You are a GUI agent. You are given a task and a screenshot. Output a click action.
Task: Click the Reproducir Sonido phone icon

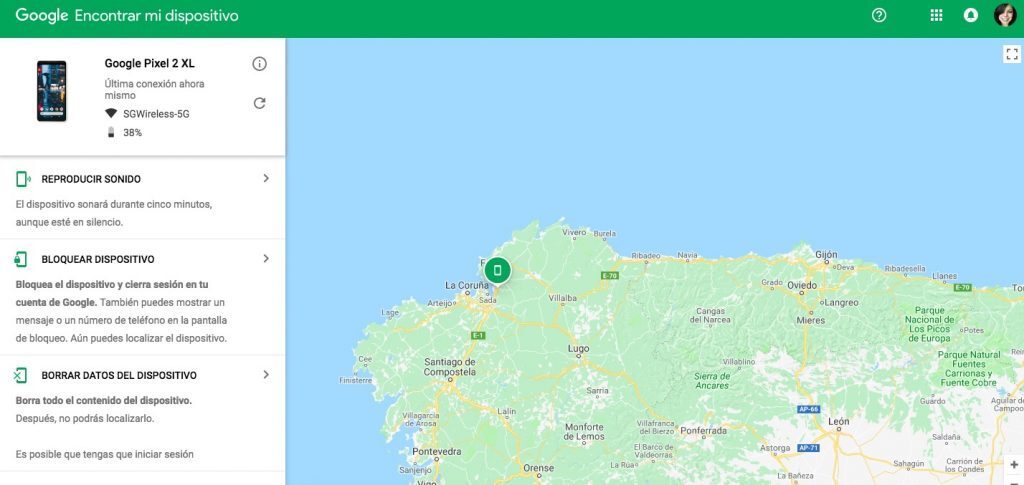pyautogui.click(x=23, y=179)
